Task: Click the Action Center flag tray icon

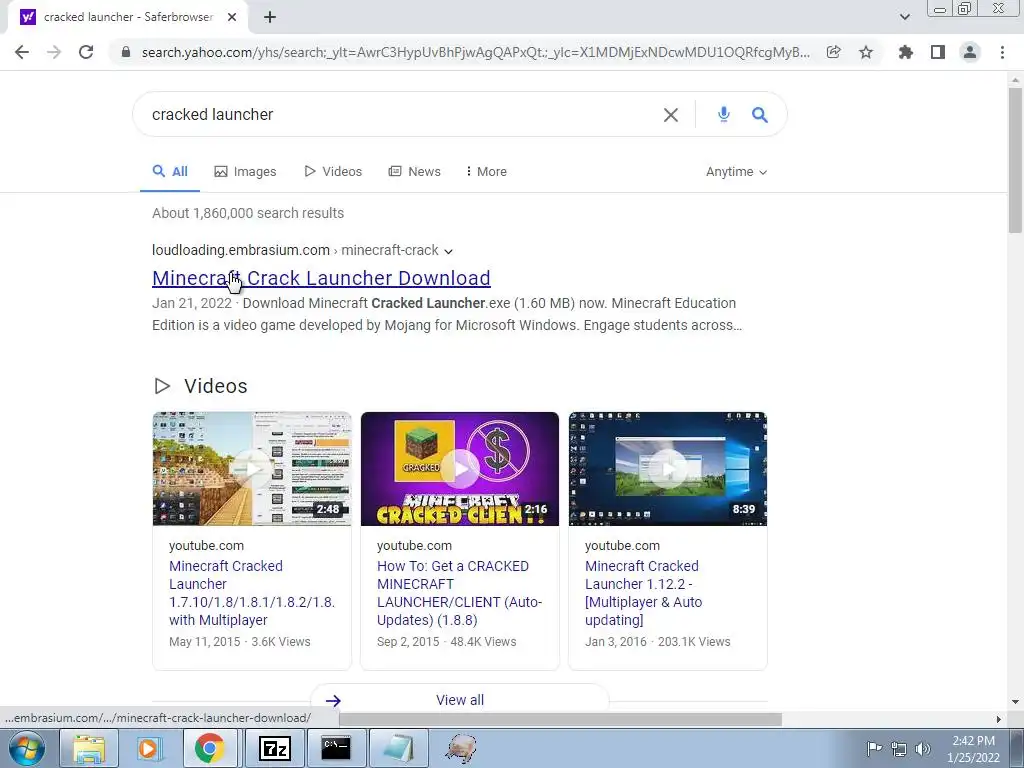Action: point(873,748)
